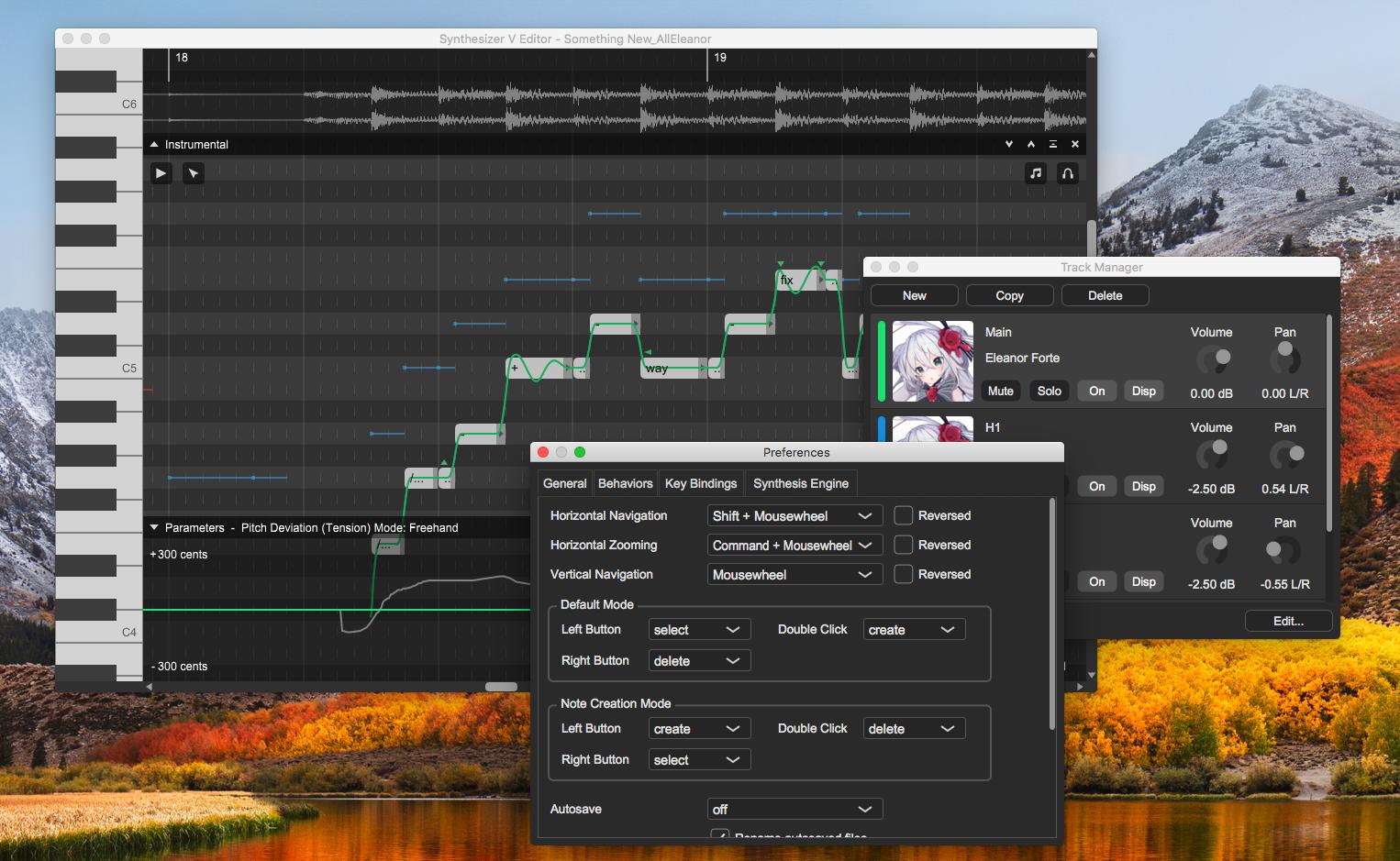Click the Track Manager vertical scrollbar
Image resolution: width=1400 pixels, height=861 pixels.
pyautogui.click(x=1329, y=424)
